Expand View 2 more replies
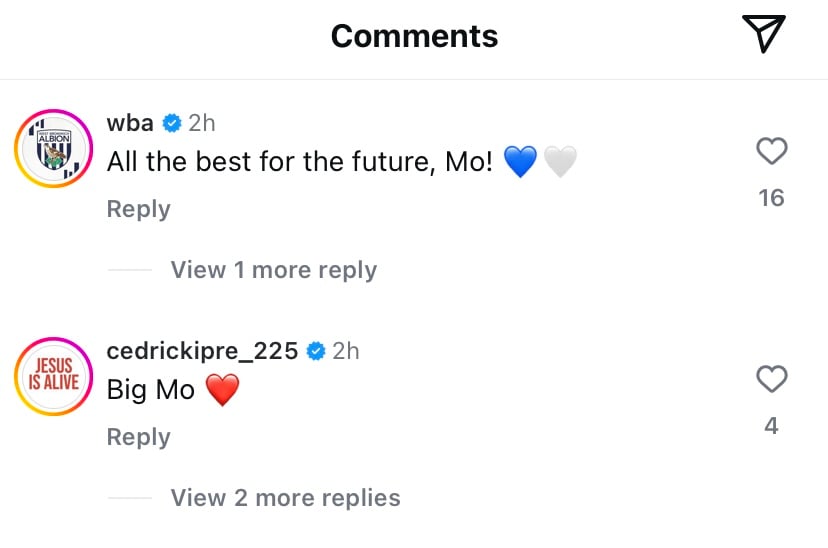 [285, 498]
